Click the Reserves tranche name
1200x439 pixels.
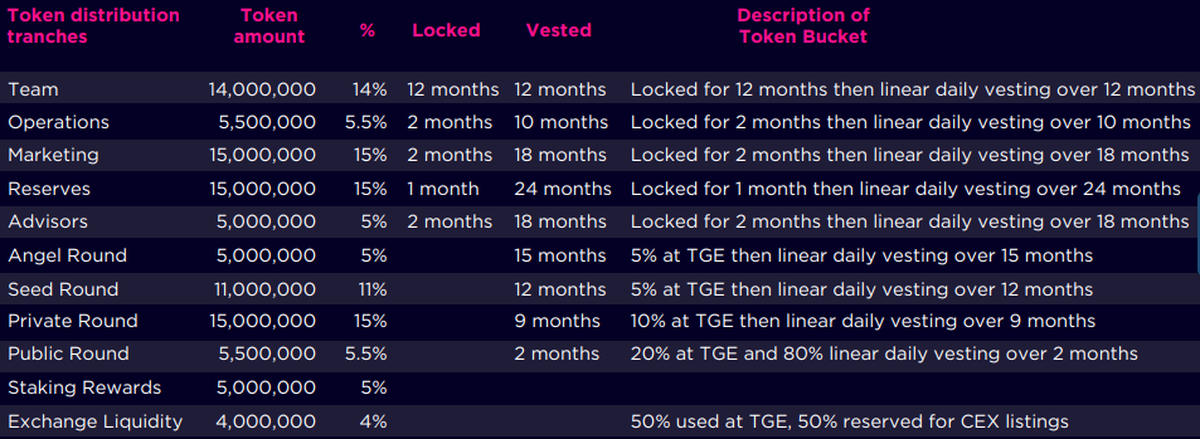click(49, 189)
